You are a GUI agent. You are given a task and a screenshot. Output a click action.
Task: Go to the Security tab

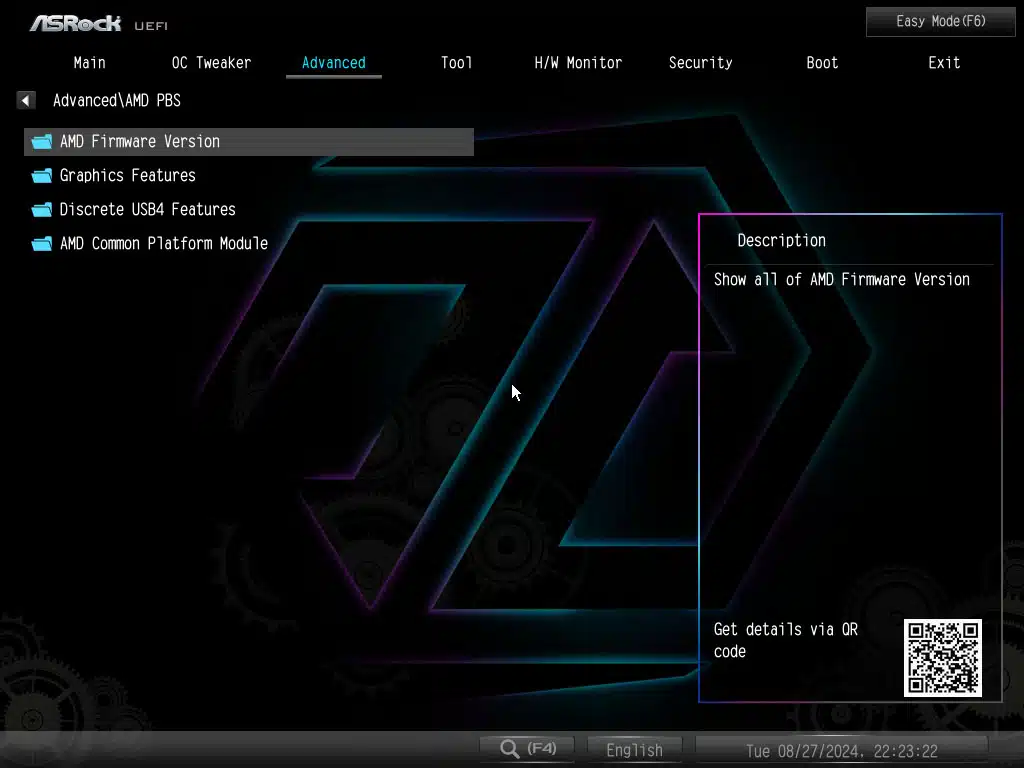[700, 62]
